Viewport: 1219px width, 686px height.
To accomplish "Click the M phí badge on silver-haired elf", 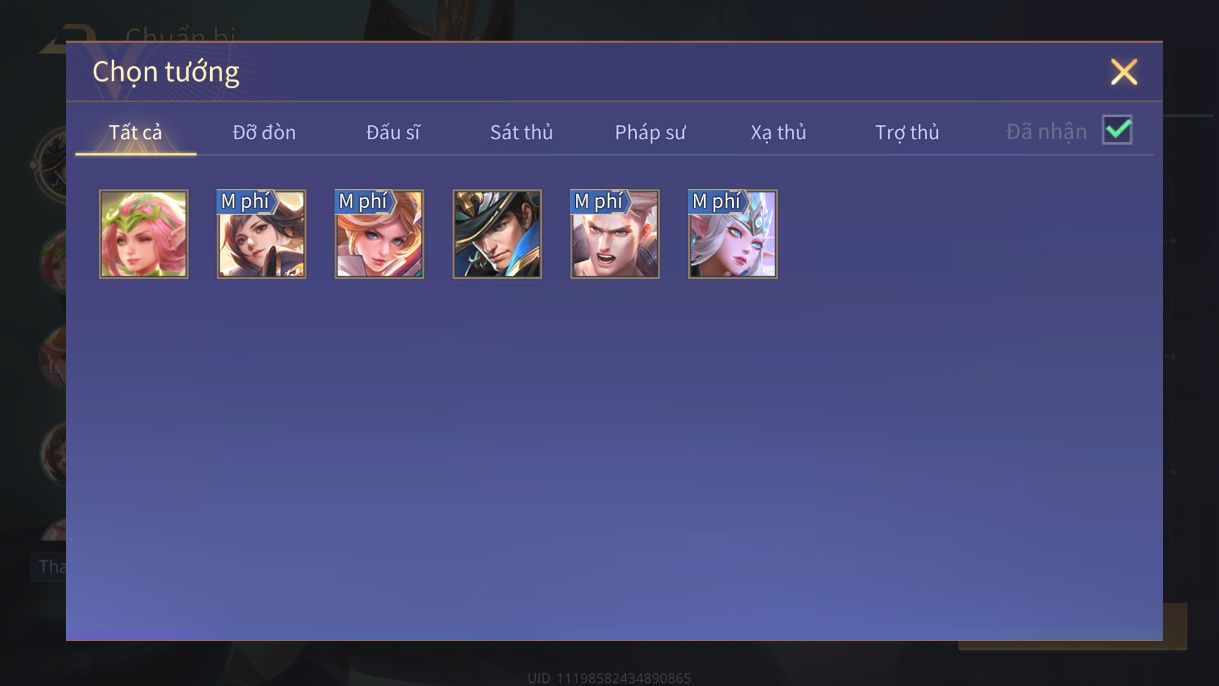I will pyautogui.click(x=719, y=201).
